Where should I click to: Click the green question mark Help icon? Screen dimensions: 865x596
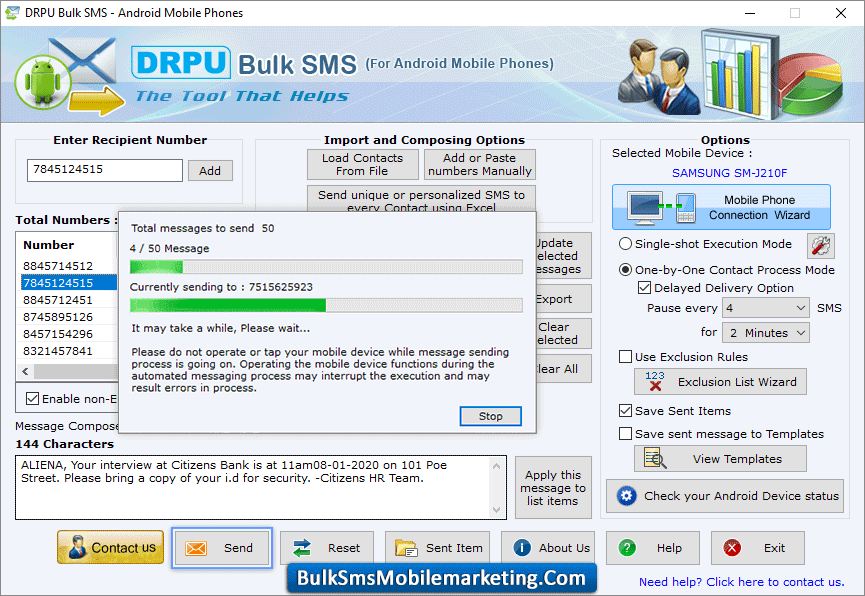[627, 548]
